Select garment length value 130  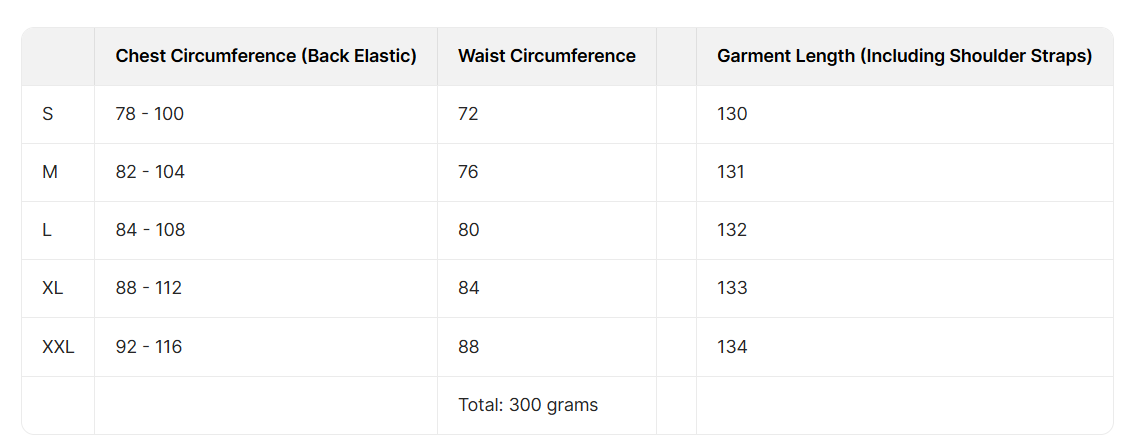coord(732,114)
